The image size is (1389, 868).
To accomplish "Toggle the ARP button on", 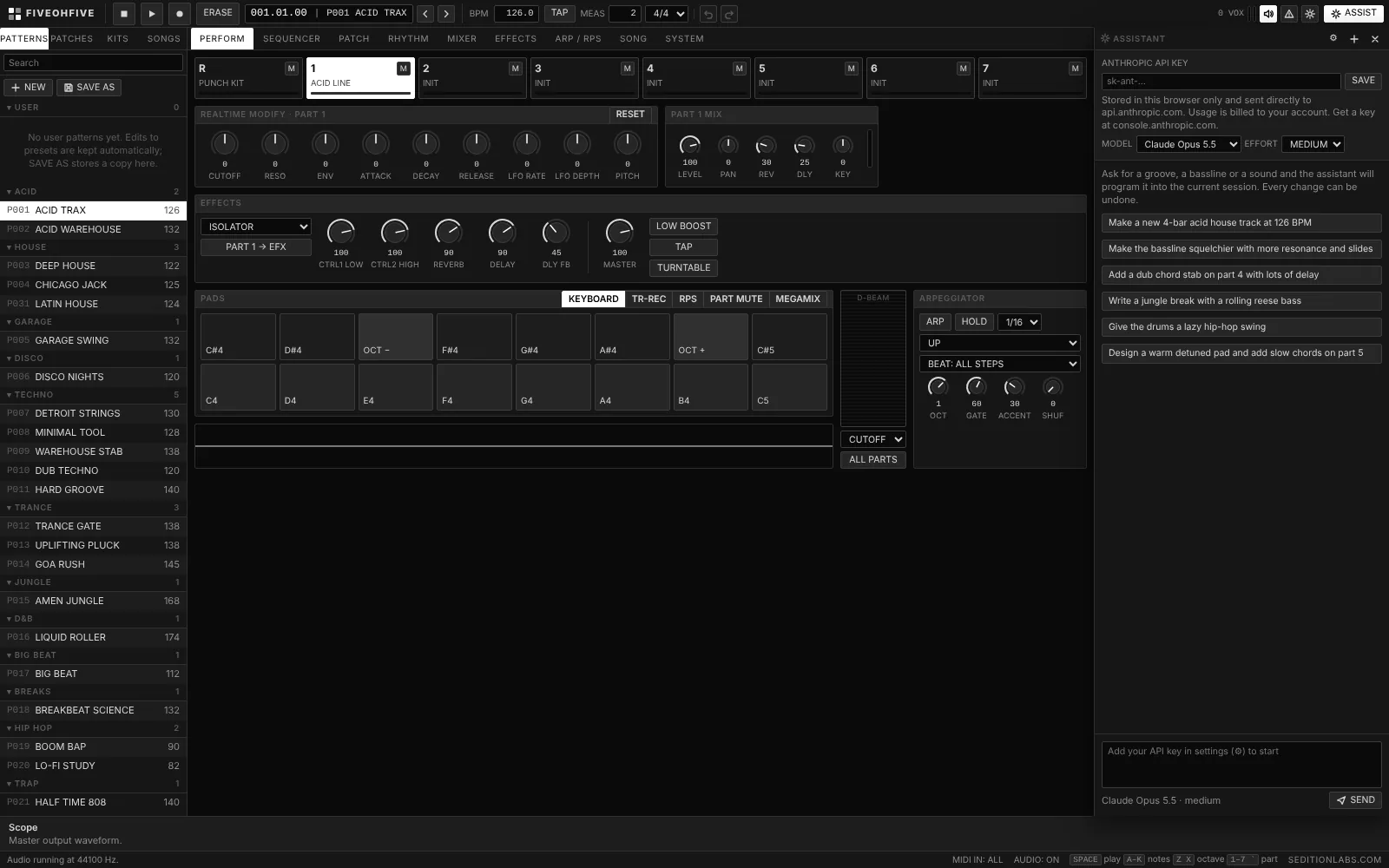I will point(935,321).
